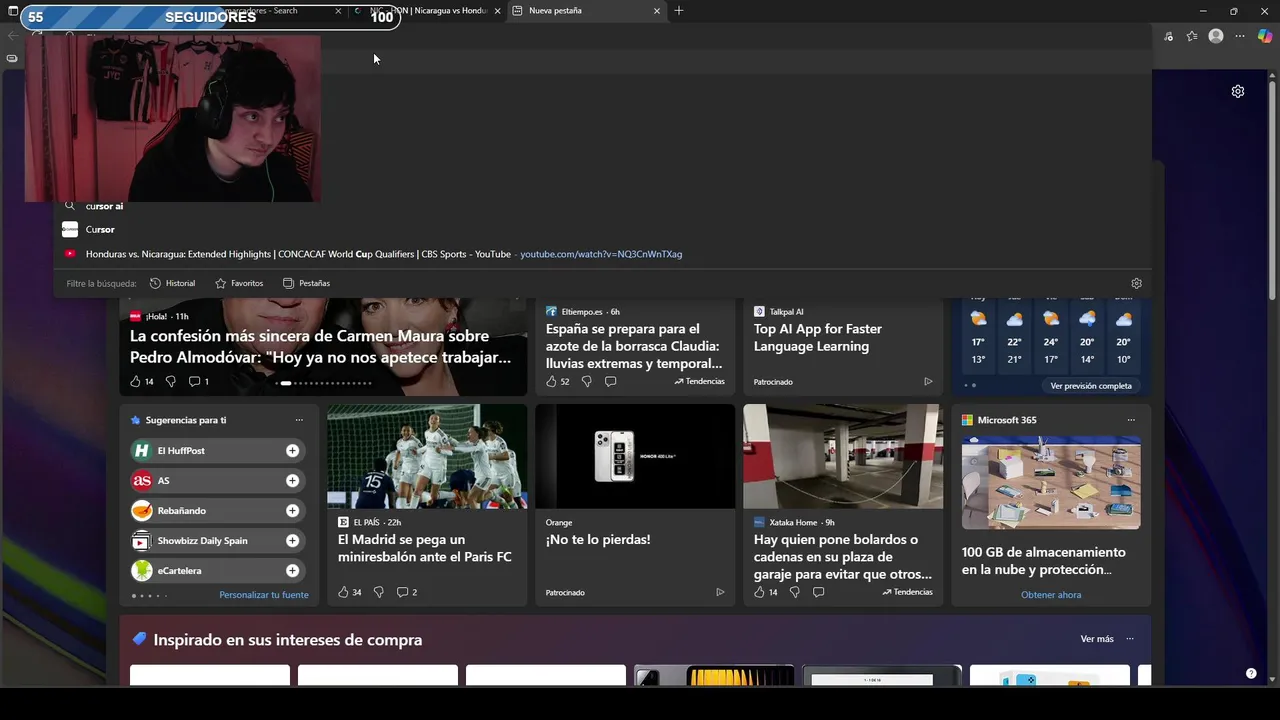Open comments on the Carmen Maura article
This screenshot has height=720, width=1280.
pos(198,381)
